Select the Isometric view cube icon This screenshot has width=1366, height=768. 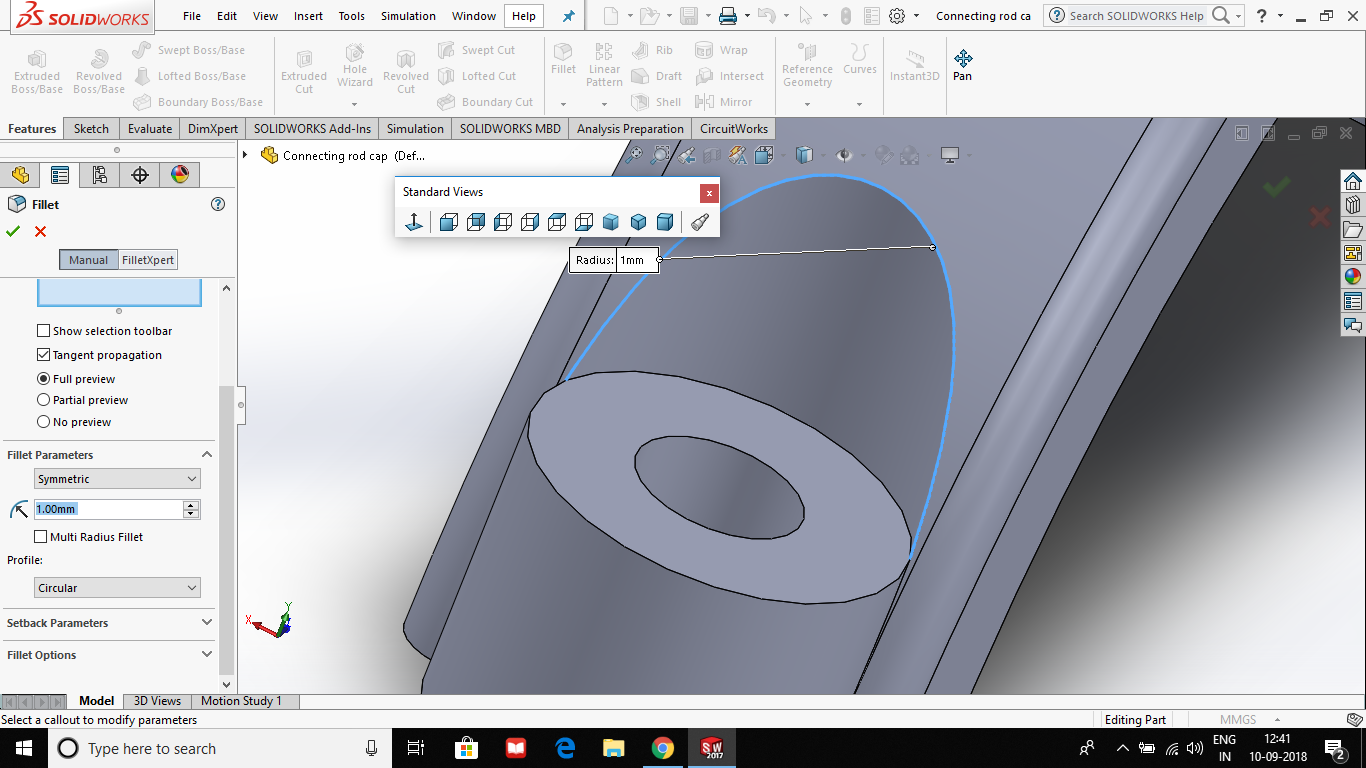click(611, 221)
